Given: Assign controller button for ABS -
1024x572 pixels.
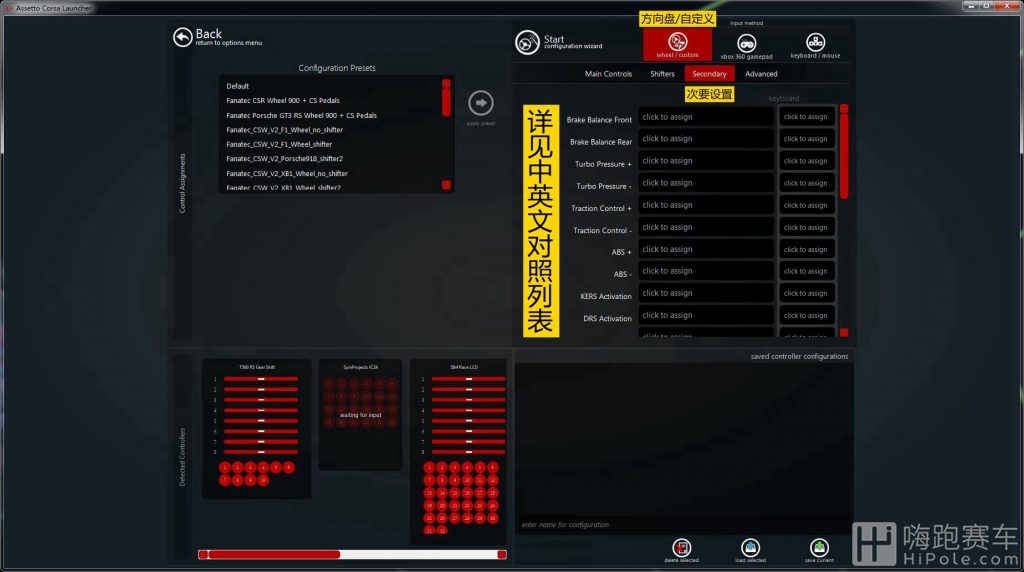Looking at the screenshot, I should click(x=706, y=271).
